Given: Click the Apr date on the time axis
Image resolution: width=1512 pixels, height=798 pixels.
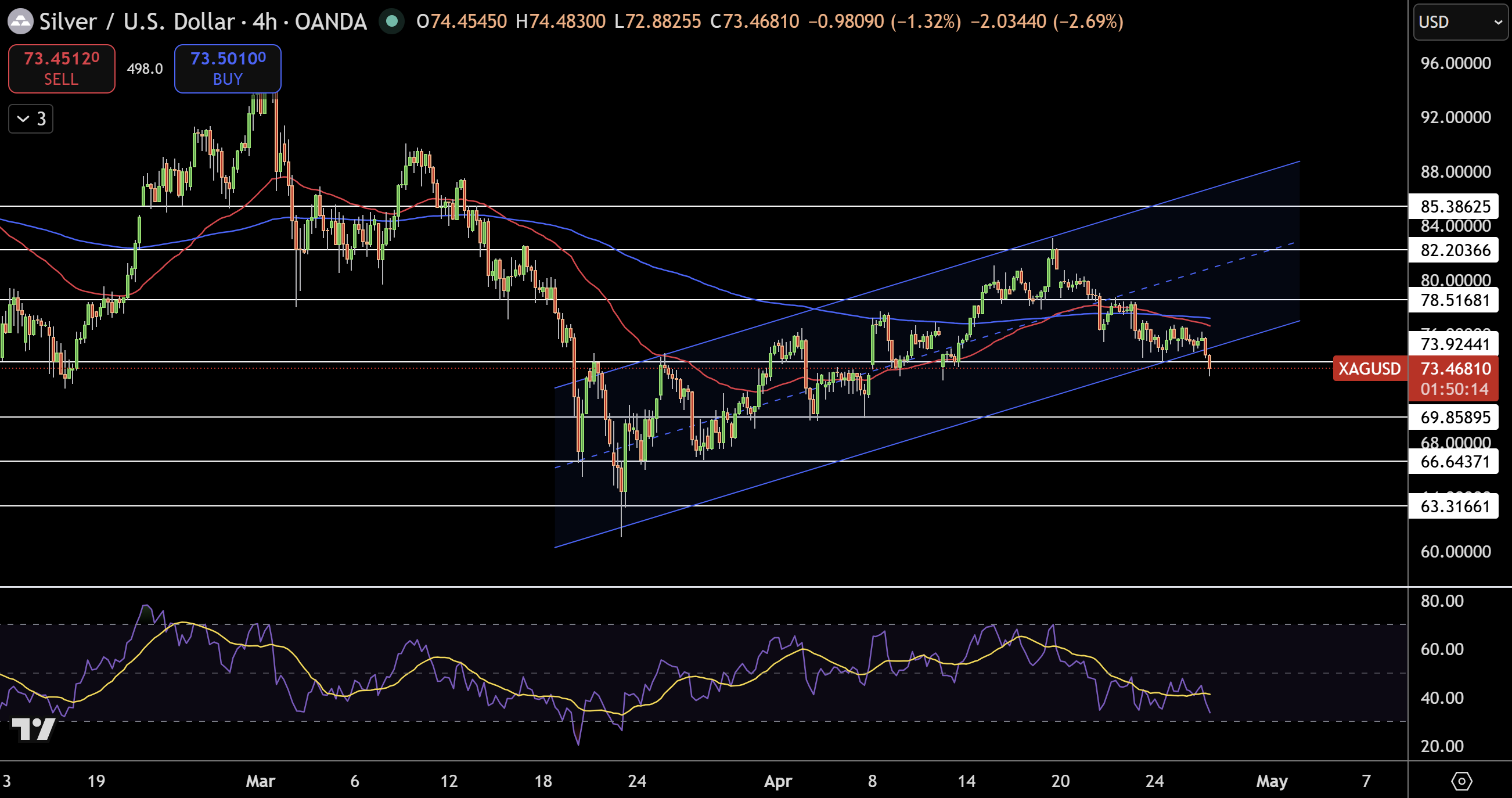Looking at the screenshot, I should [778, 781].
